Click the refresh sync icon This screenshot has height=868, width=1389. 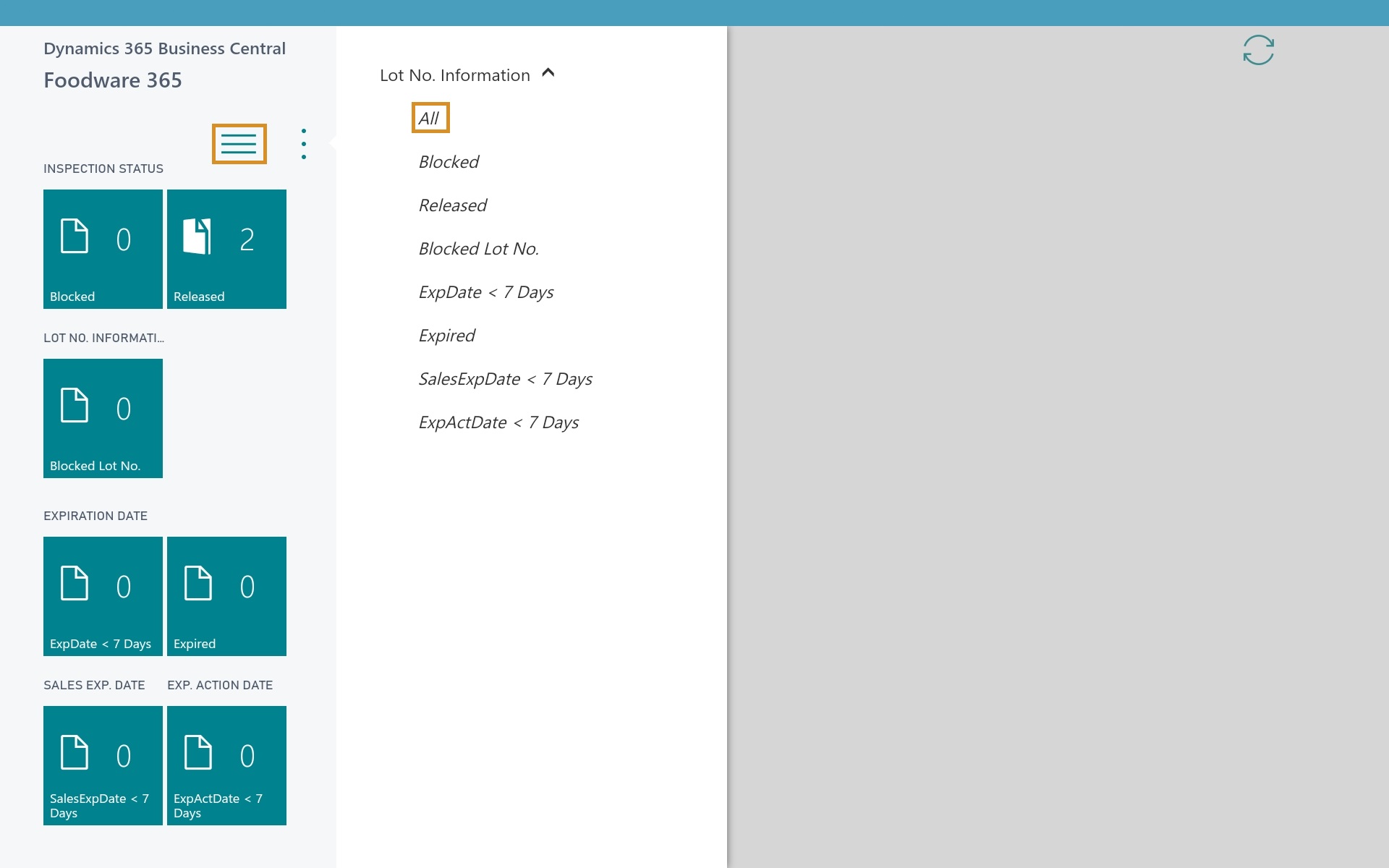click(x=1258, y=50)
